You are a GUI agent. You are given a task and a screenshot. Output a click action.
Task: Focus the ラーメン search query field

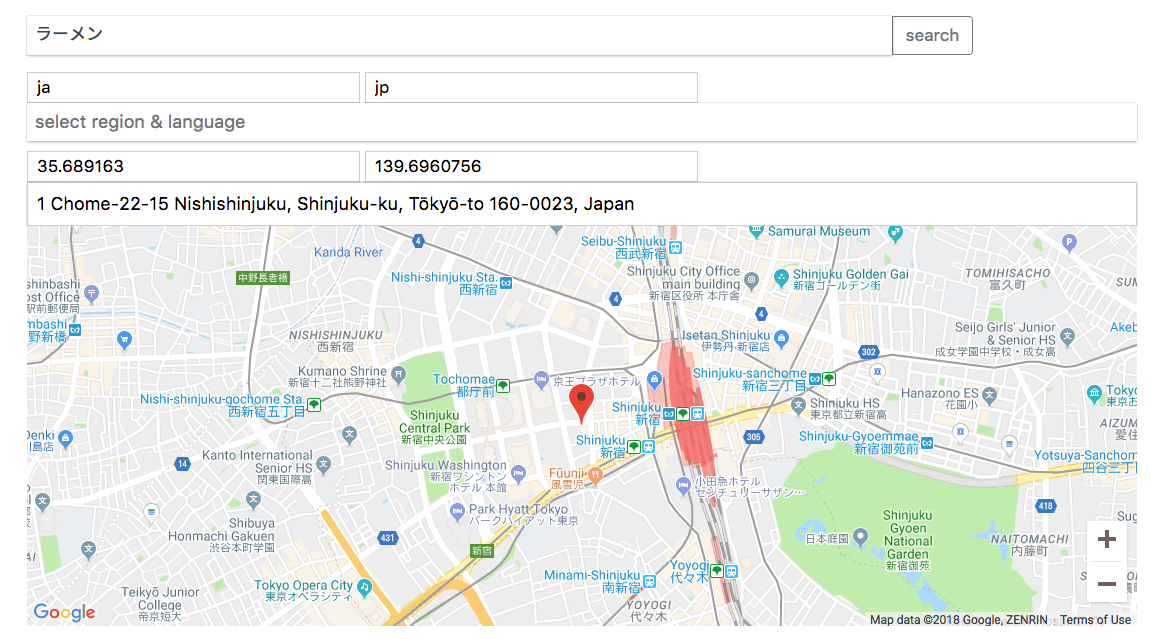[459, 35]
